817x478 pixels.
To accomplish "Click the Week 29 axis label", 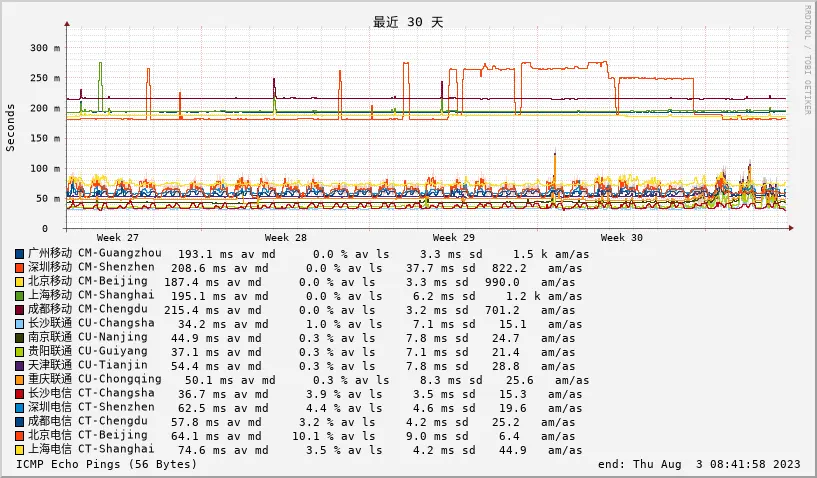I will (453, 238).
